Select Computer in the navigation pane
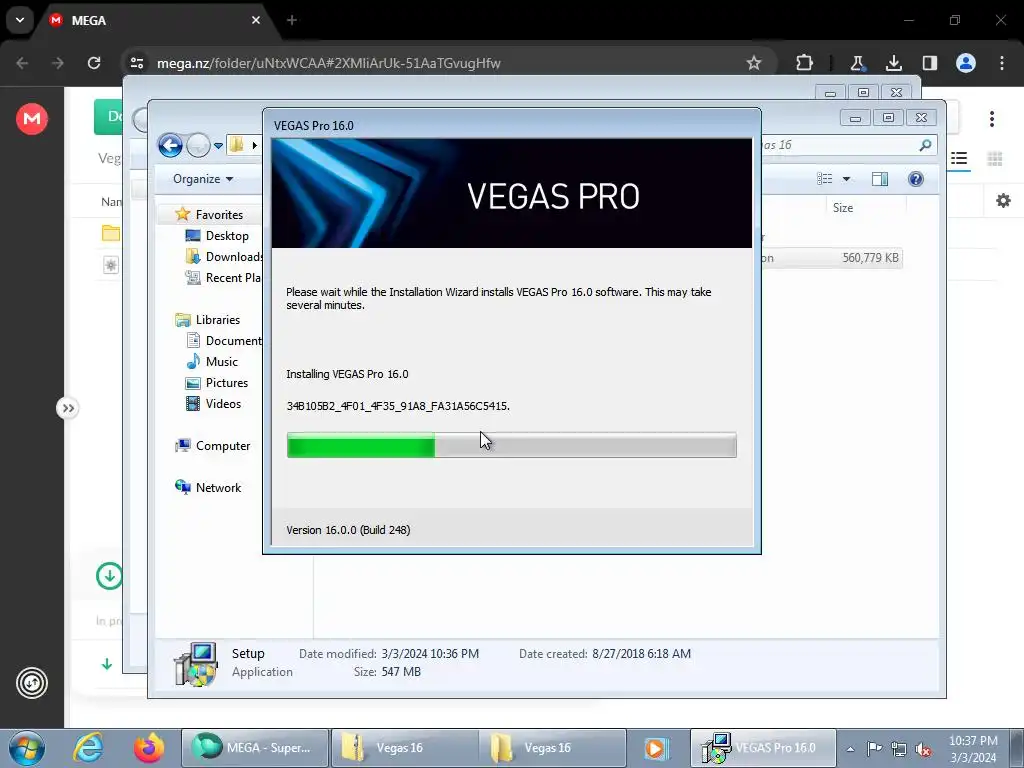The height and width of the screenshot is (768, 1024). (x=223, y=446)
